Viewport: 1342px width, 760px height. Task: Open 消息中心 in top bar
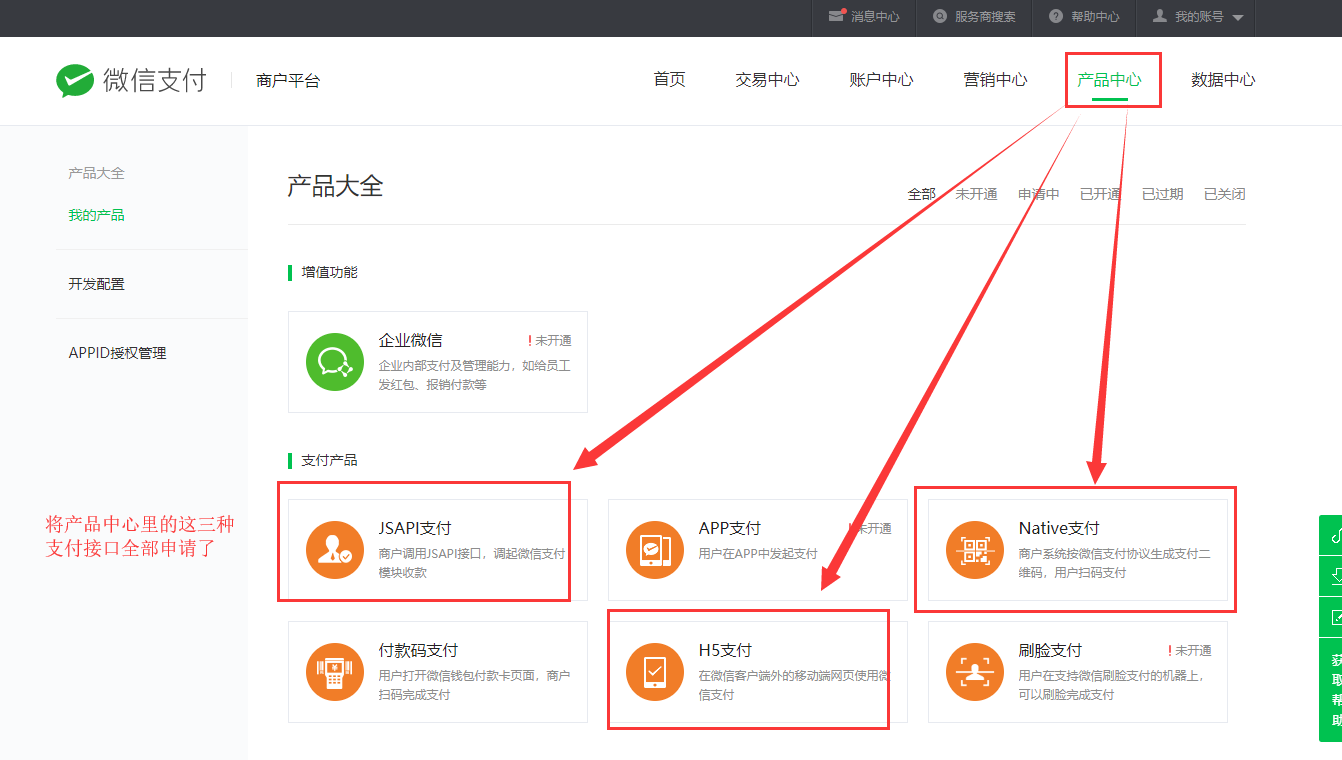point(864,17)
